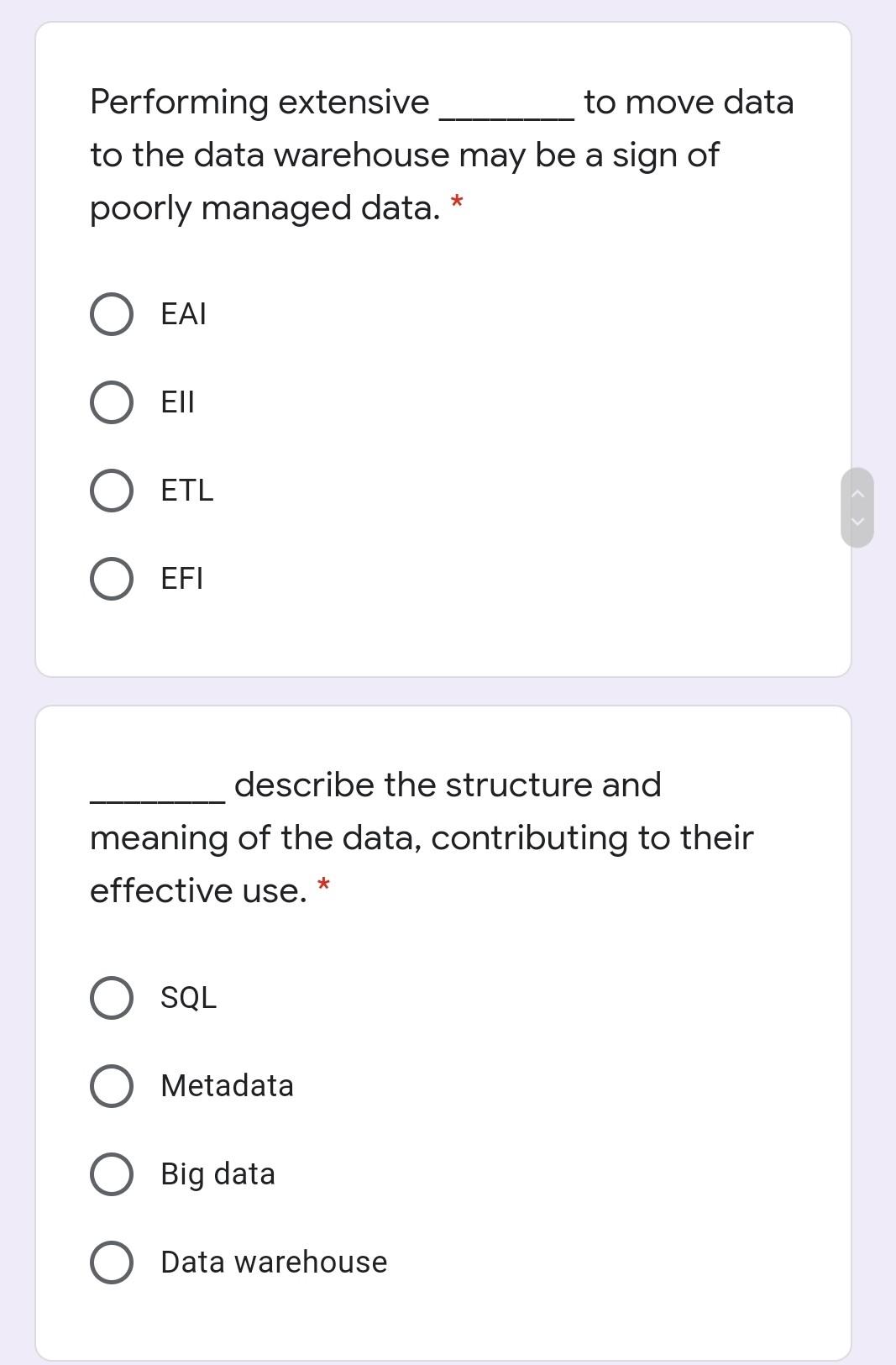Viewport: 896px width, 1365px height.
Task: Select the Big data radio button
Action: pos(112,1174)
